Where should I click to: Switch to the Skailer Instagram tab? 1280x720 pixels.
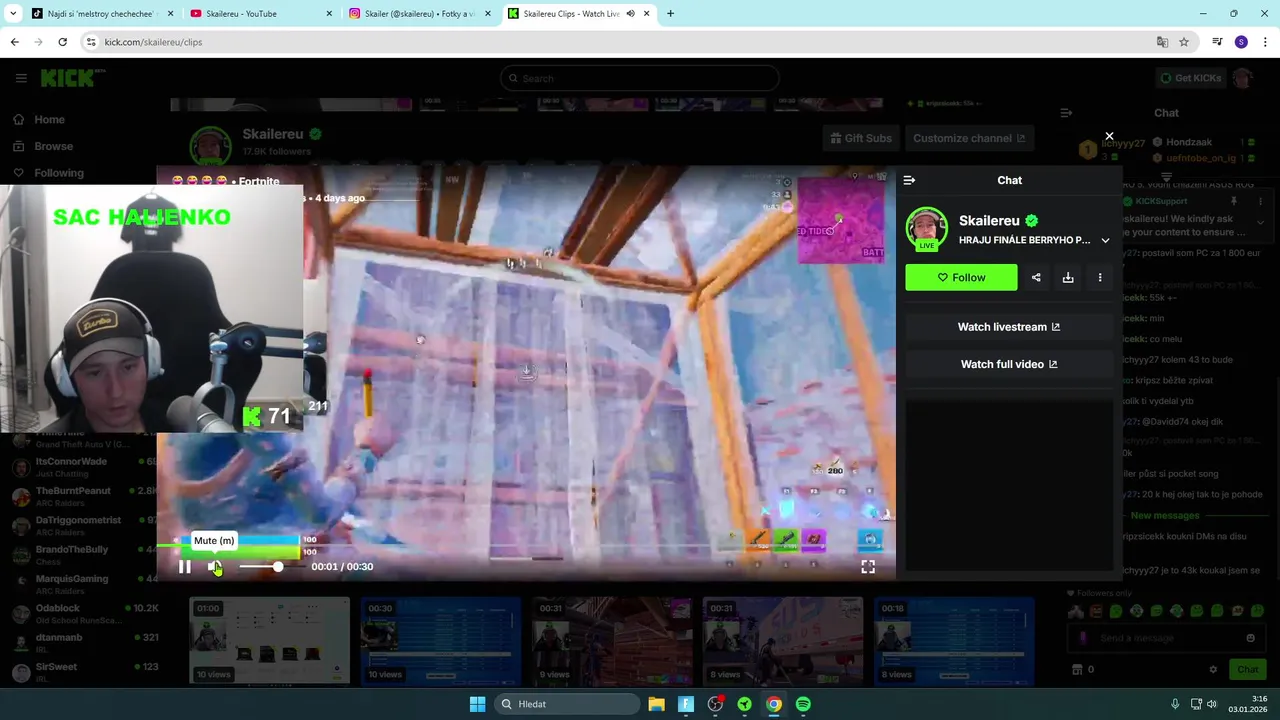(420, 14)
